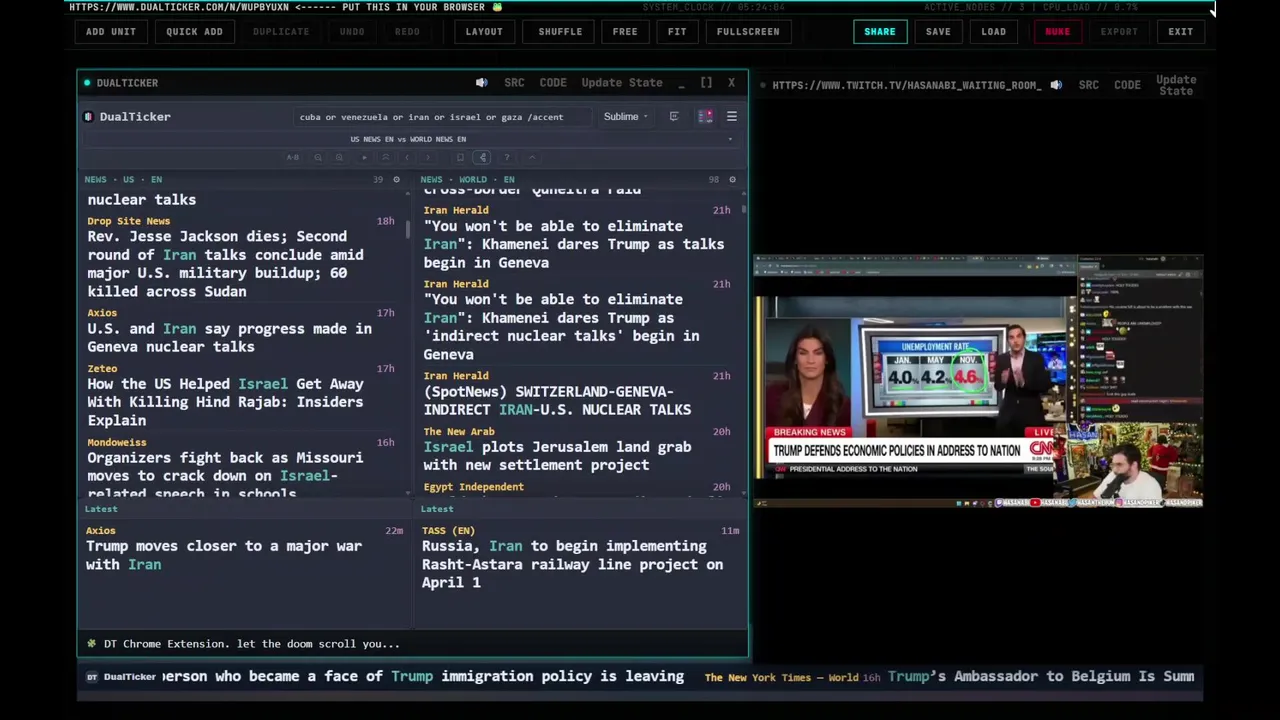Click the Shuffle menu item
Viewport: 1280px width, 720px height.
[x=560, y=32]
